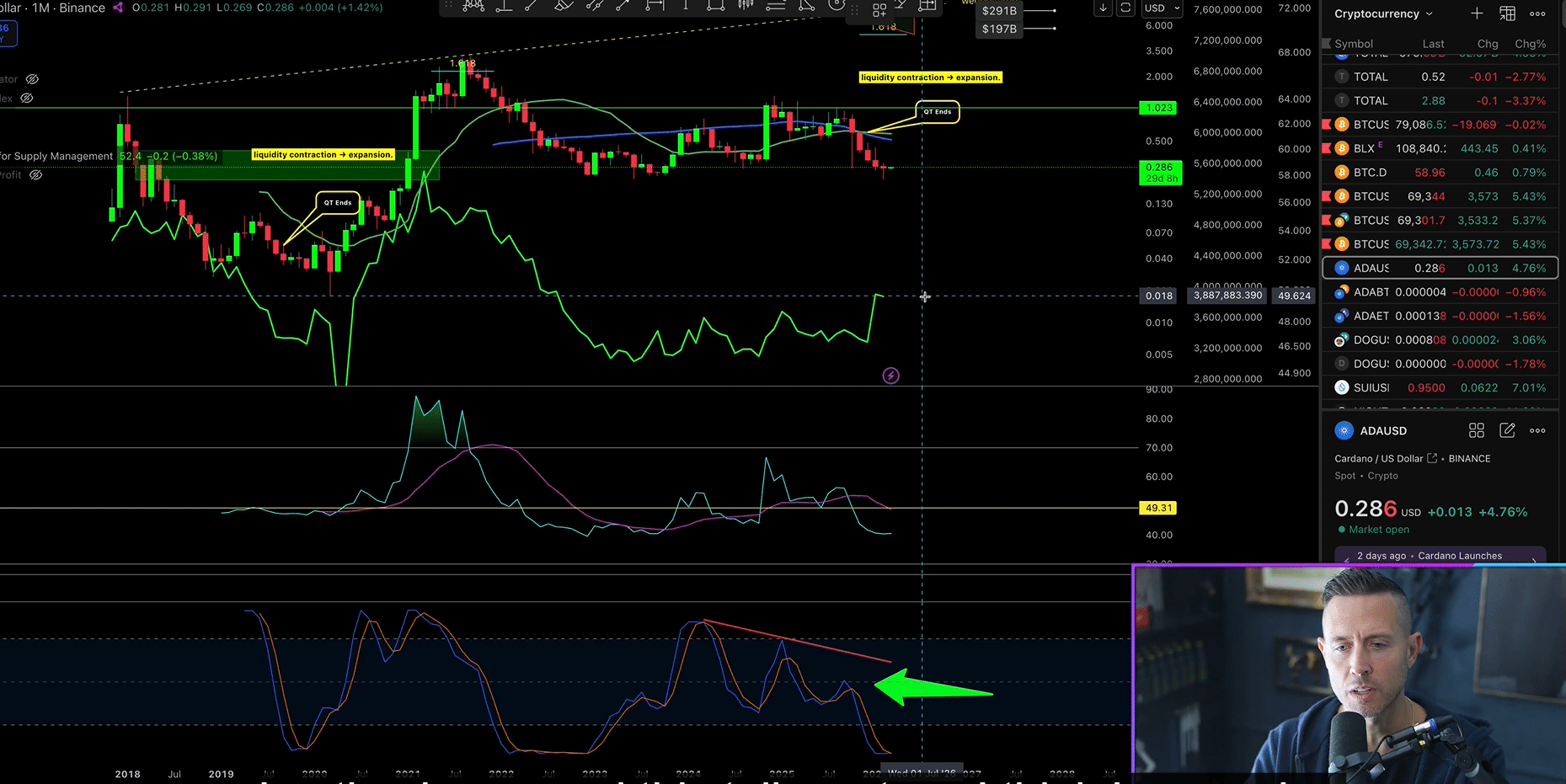1566x784 pixels.
Task: Add a symbol to the watchlist
Action: (x=1477, y=13)
